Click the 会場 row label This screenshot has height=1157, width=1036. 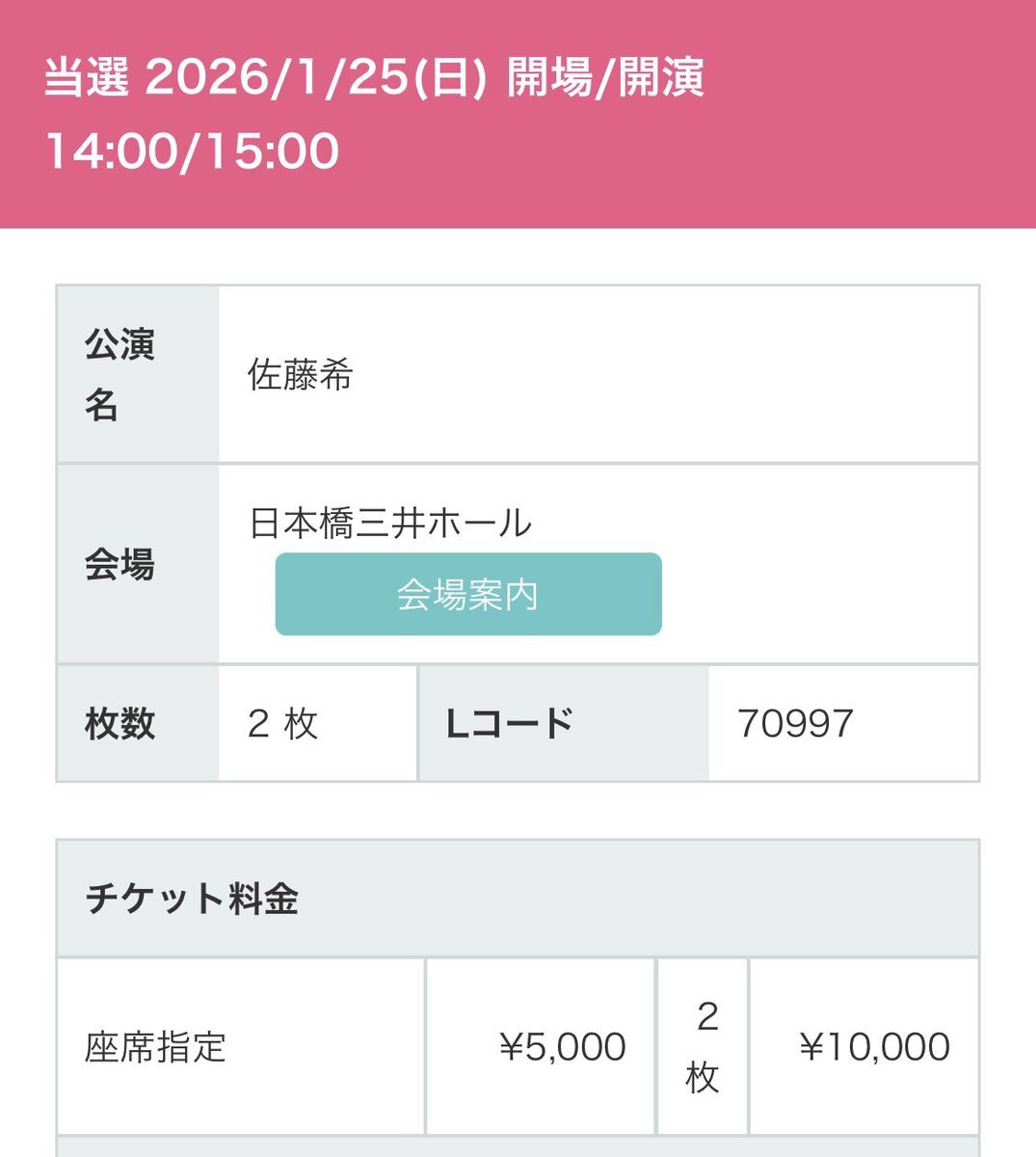point(120,565)
